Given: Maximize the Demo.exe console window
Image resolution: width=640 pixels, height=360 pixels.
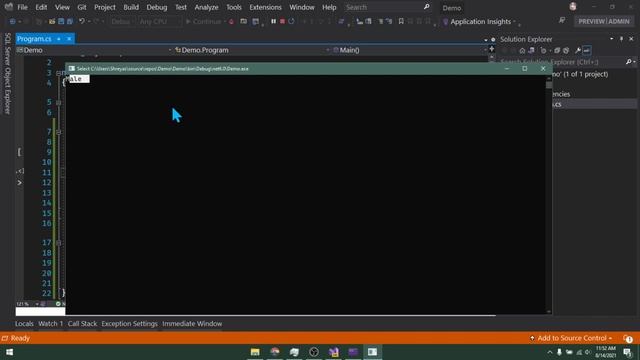Looking at the screenshot, I should (x=524, y=69).
